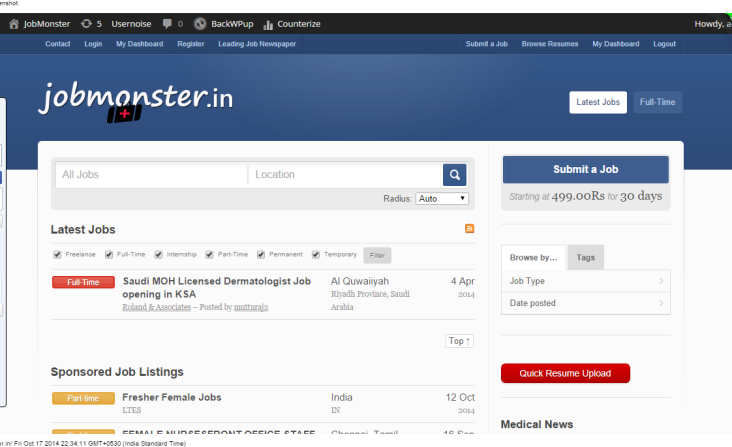Open the orange RSS feed icon
Image resolution: width=732 pixels, height=447 pixels.
click(470, 229)
